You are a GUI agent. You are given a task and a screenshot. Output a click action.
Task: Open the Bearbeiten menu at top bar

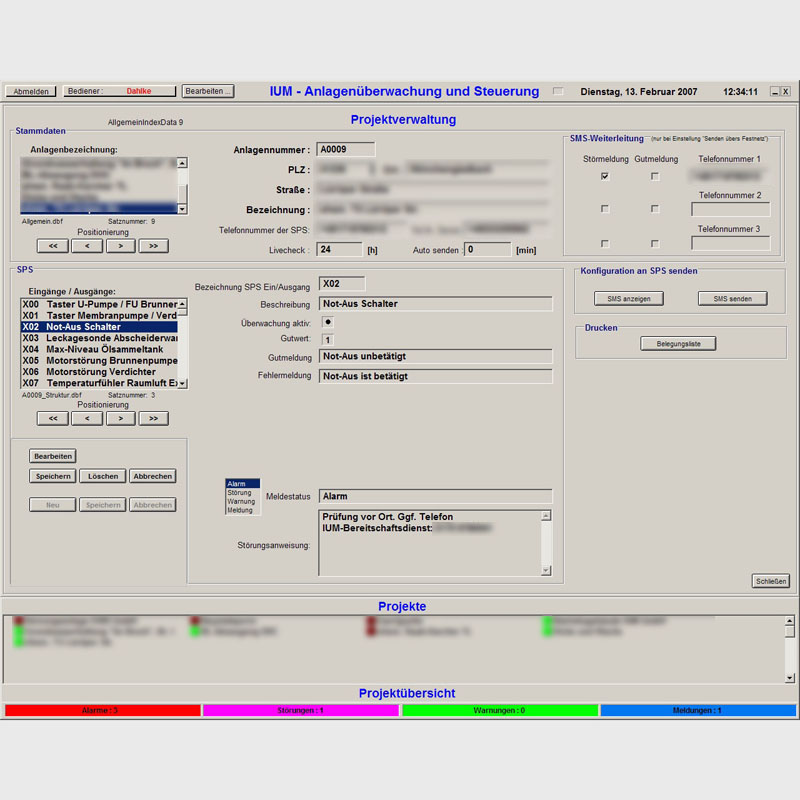coord(208,91)
